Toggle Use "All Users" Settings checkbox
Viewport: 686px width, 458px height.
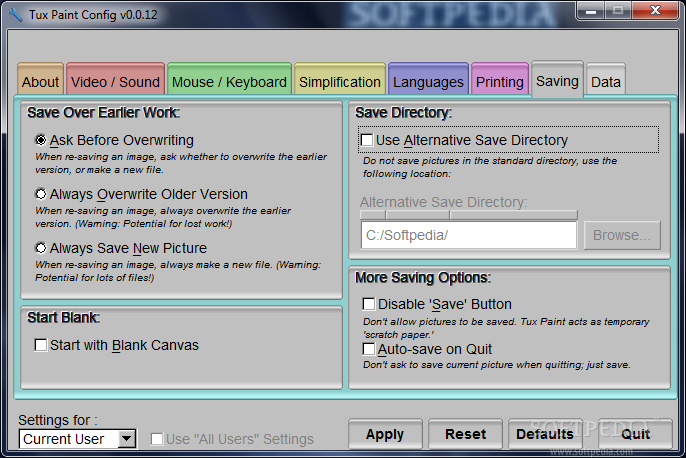[157, 439]
